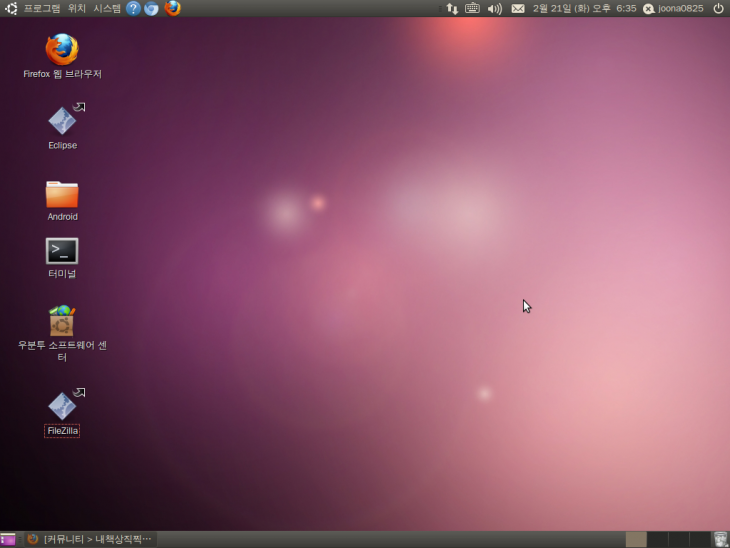Click the keyboard input method indicator

pos(472,8)
